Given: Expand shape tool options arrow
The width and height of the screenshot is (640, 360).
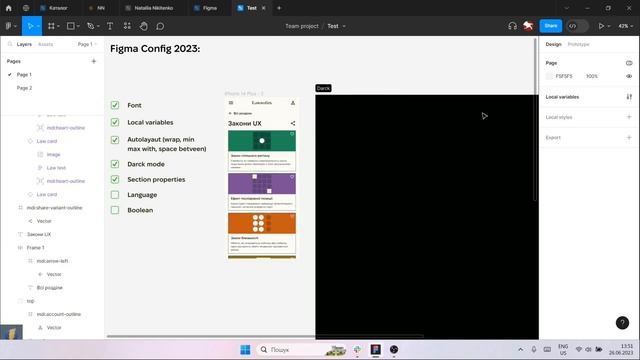Looking at the screenshot, I should tap(78, 26).
